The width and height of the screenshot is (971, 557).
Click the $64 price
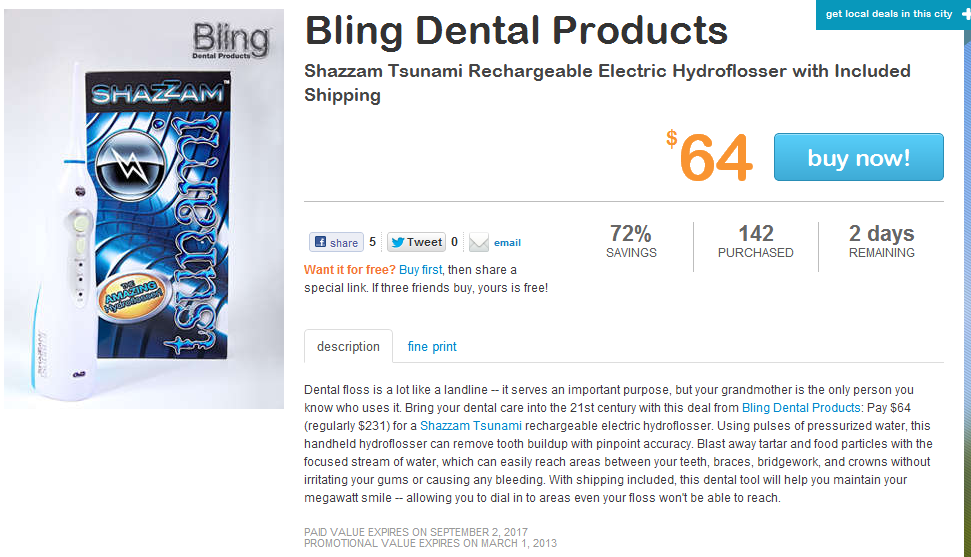710,156
